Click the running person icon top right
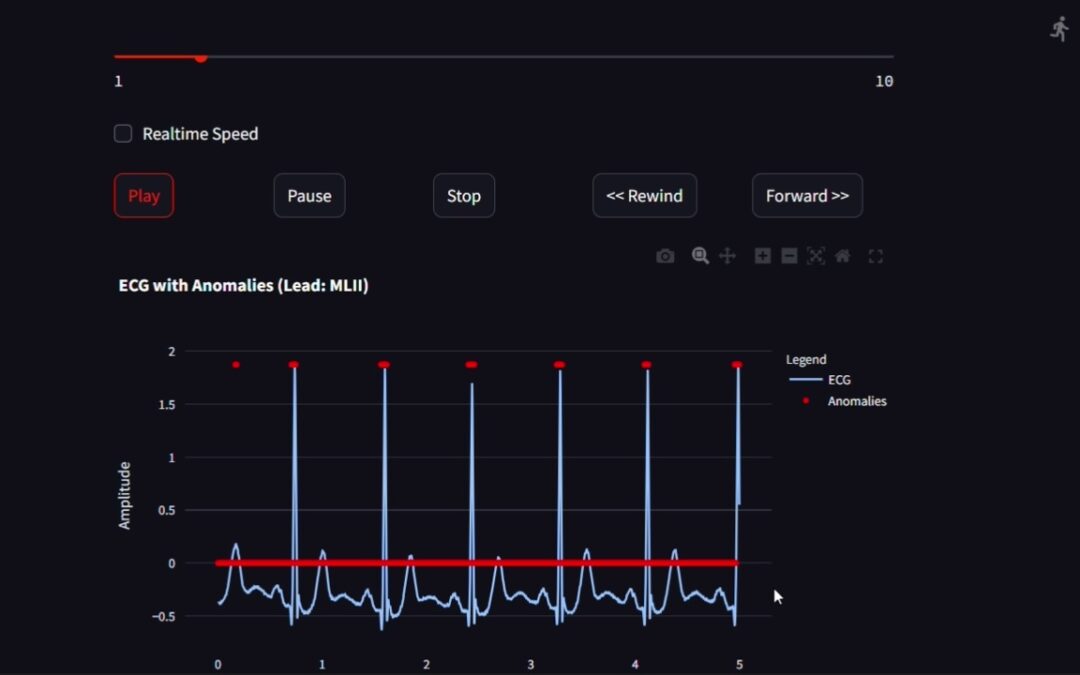The width and height of the screenshot is (1080, 675). (1058, 27)
